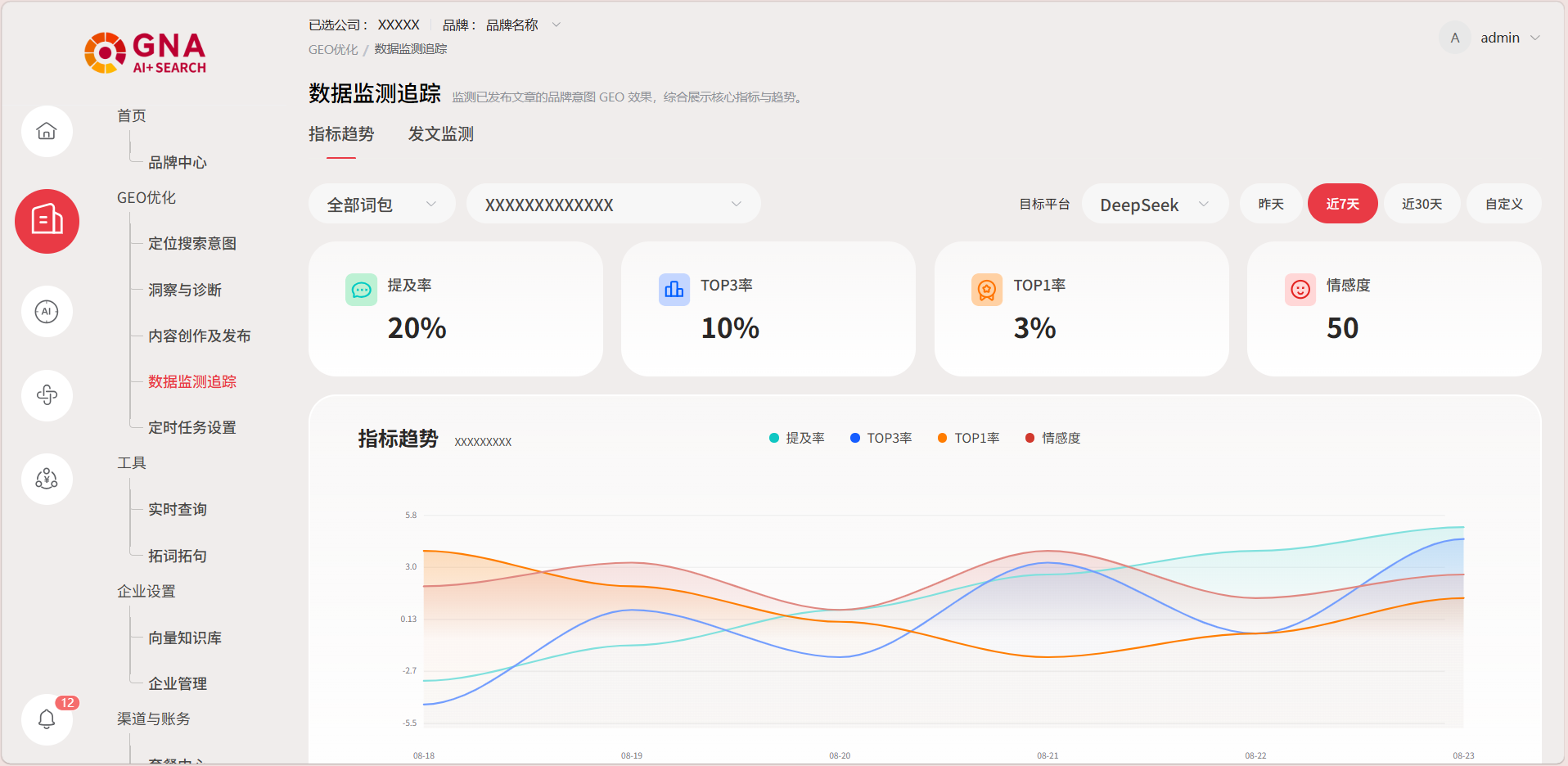This screenshot has height=766, width=1568.
Task: Click the 提及率 20% value
Action: coord(417,328)
